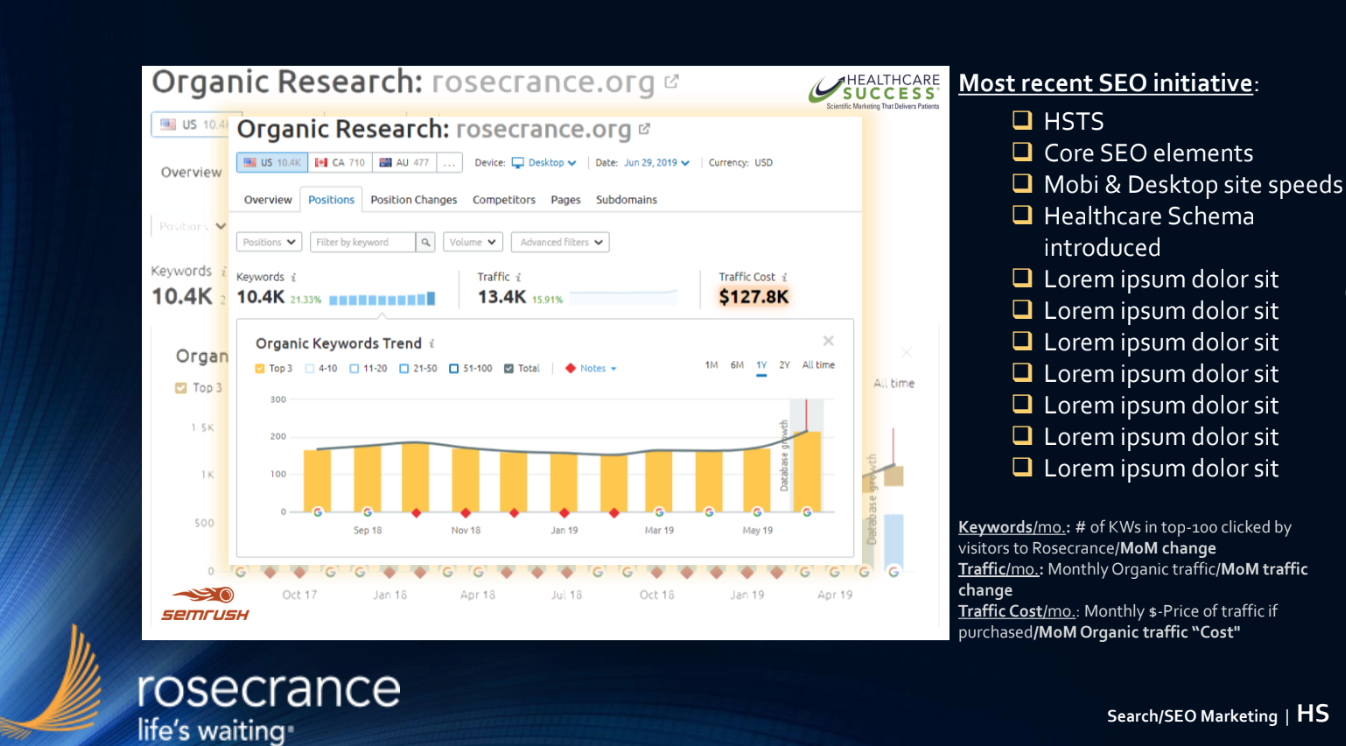Image resolution: width=1346 pixels, height=746 pixels.
Task: Click info icon next to Traffic label
Action: click(519, 277)
